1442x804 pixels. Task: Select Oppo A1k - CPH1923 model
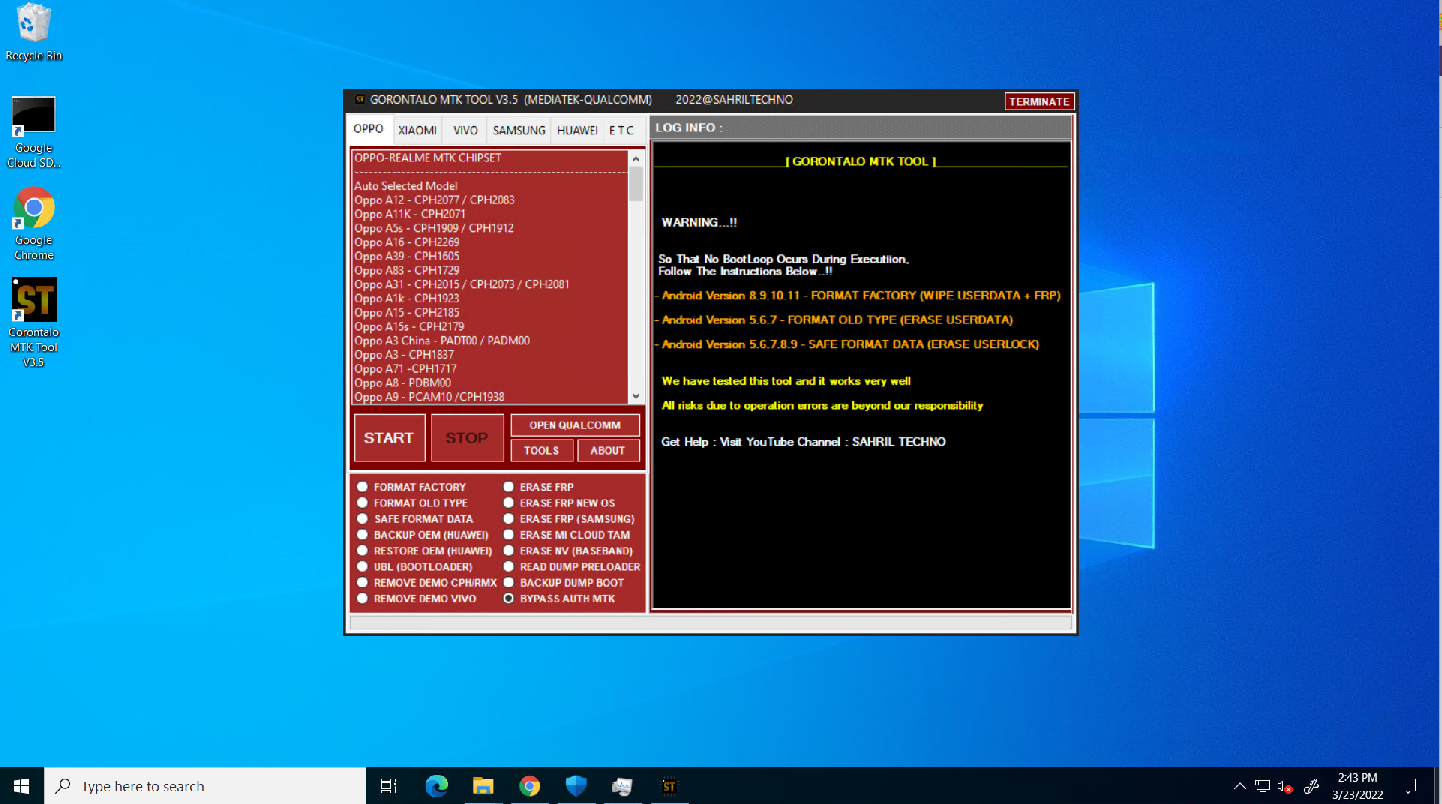coord(407,298)
